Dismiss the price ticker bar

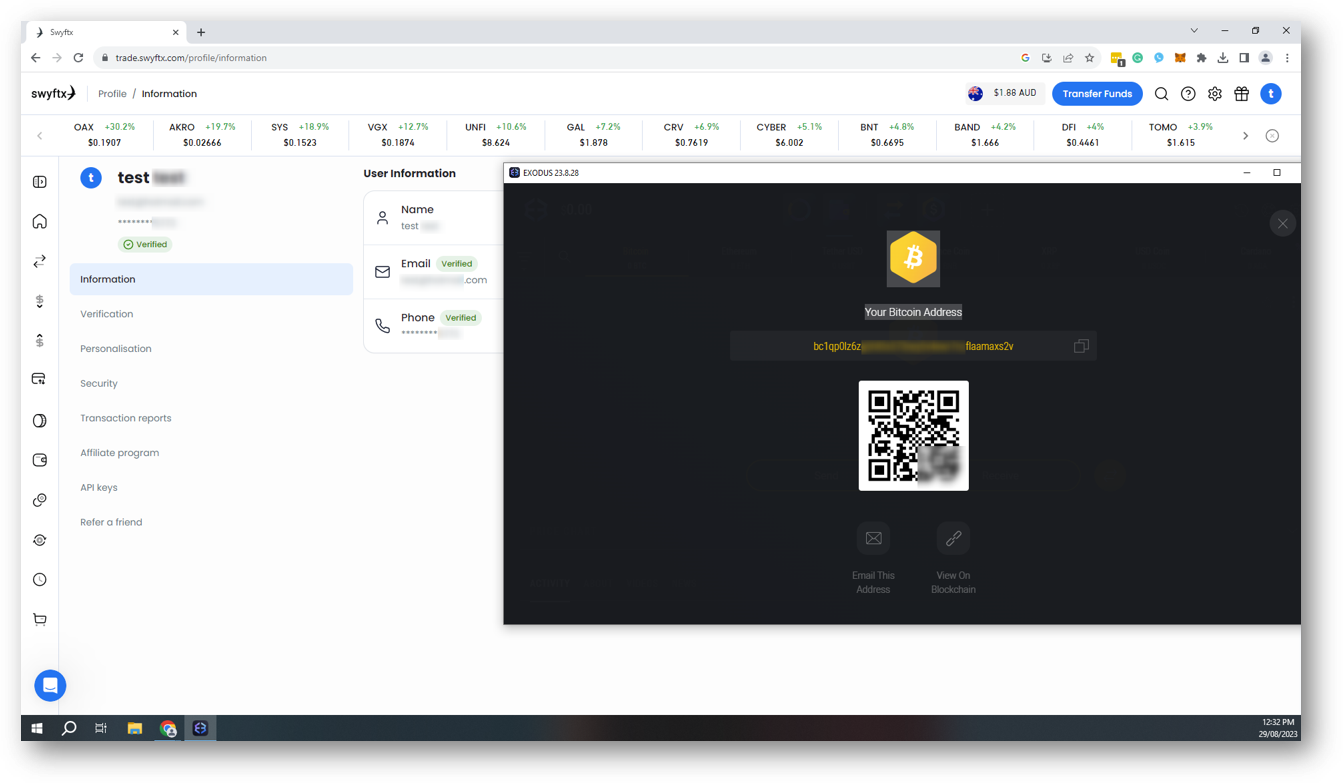(1272, 136)
